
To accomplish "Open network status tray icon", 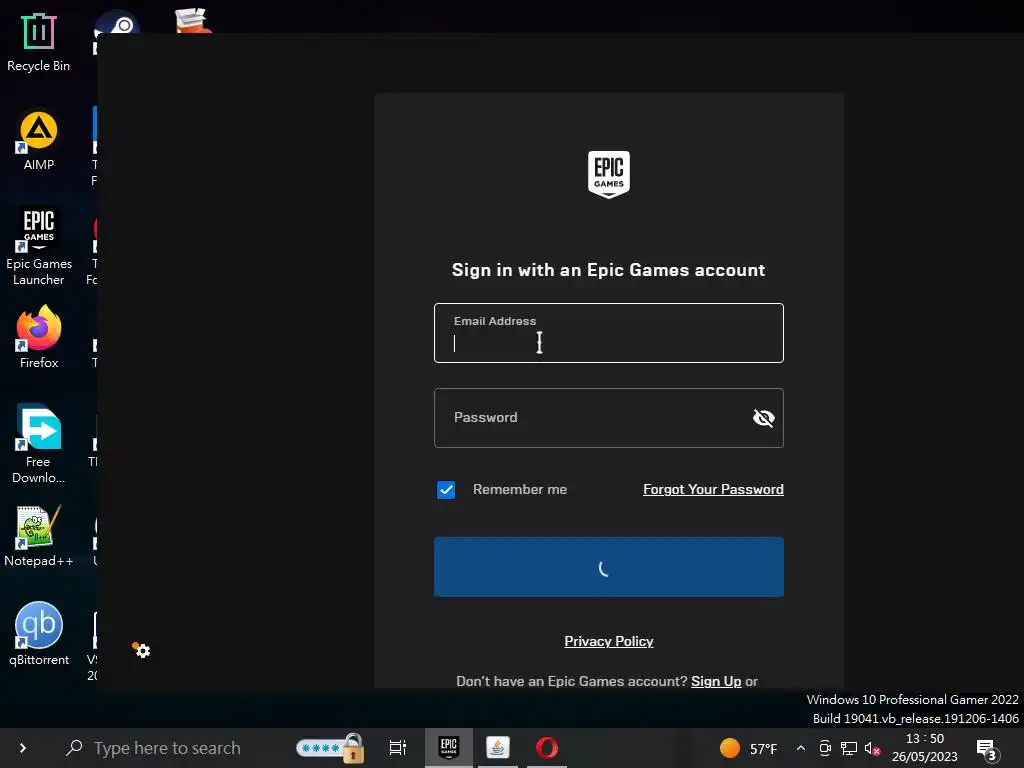I will tap(848, 748).
